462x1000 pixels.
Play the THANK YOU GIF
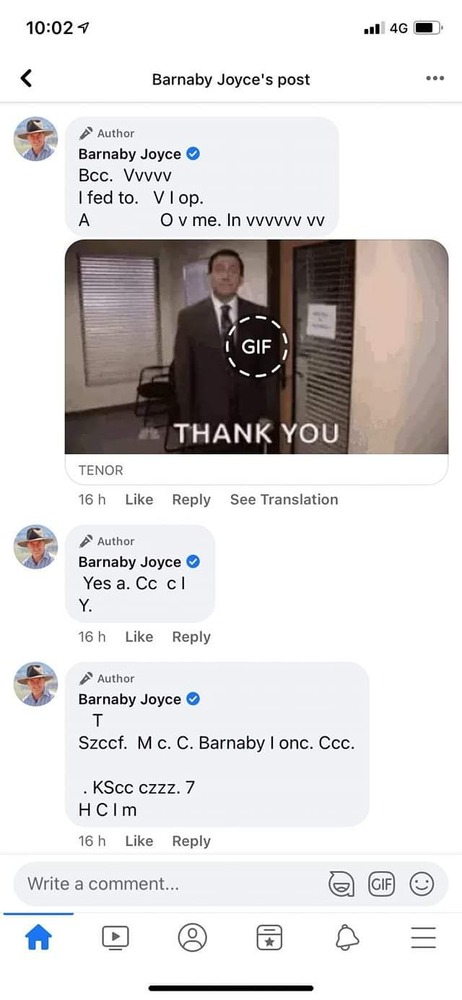click(x=257, y=346)
